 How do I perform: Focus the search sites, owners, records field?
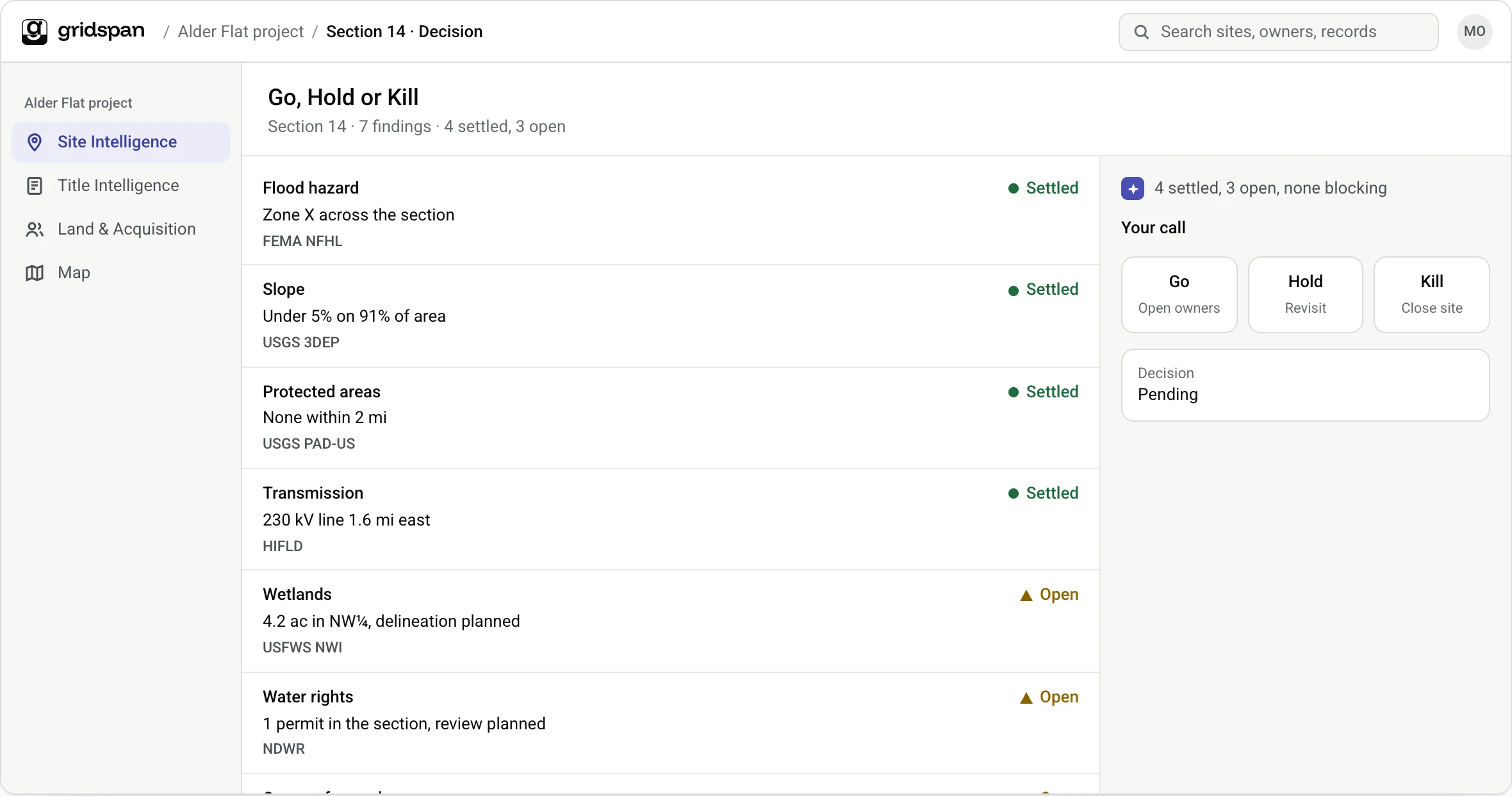(x=1279, y=32)
